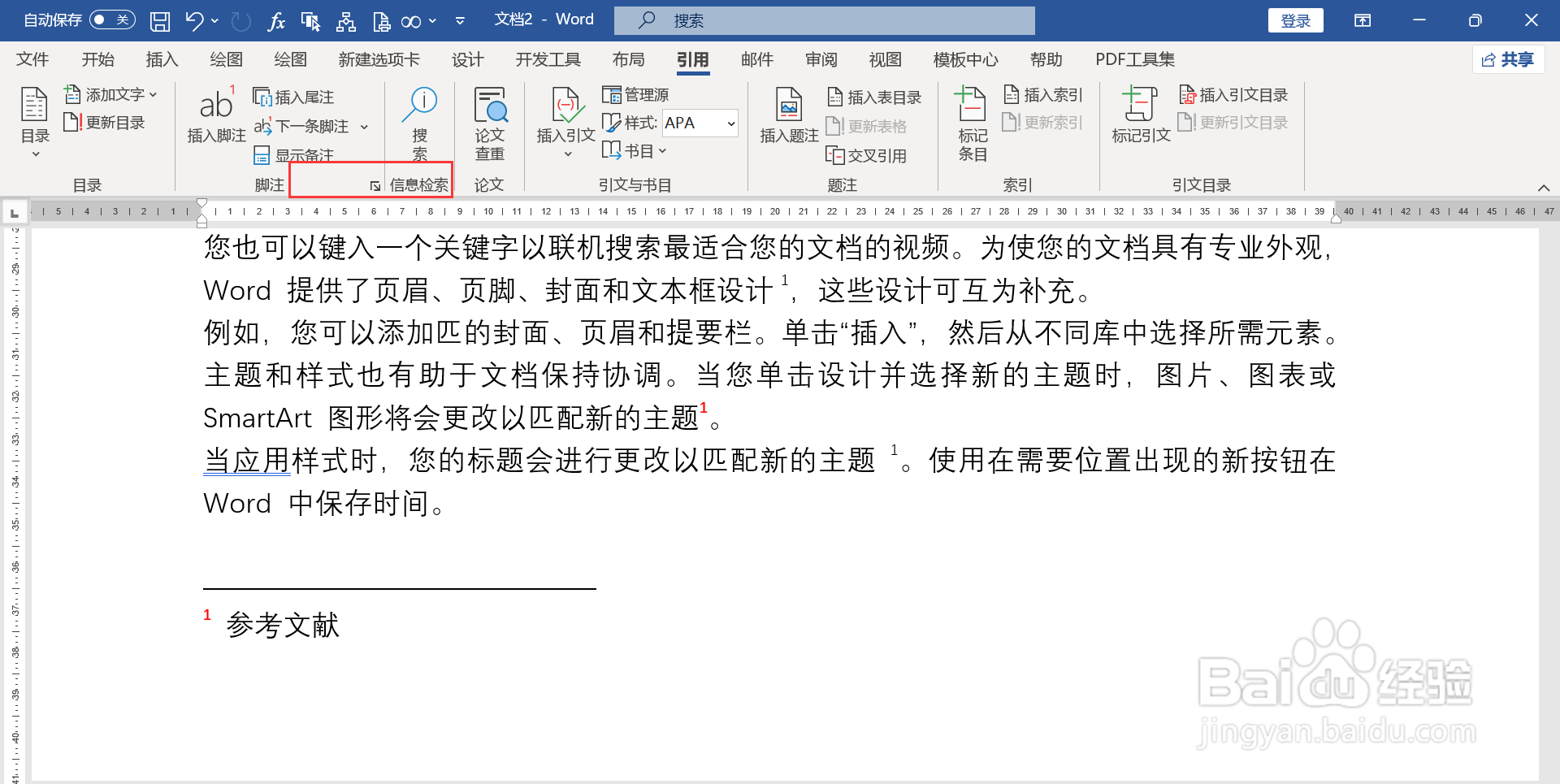Click the footnote mark after 文本框设计

(785, 280)
